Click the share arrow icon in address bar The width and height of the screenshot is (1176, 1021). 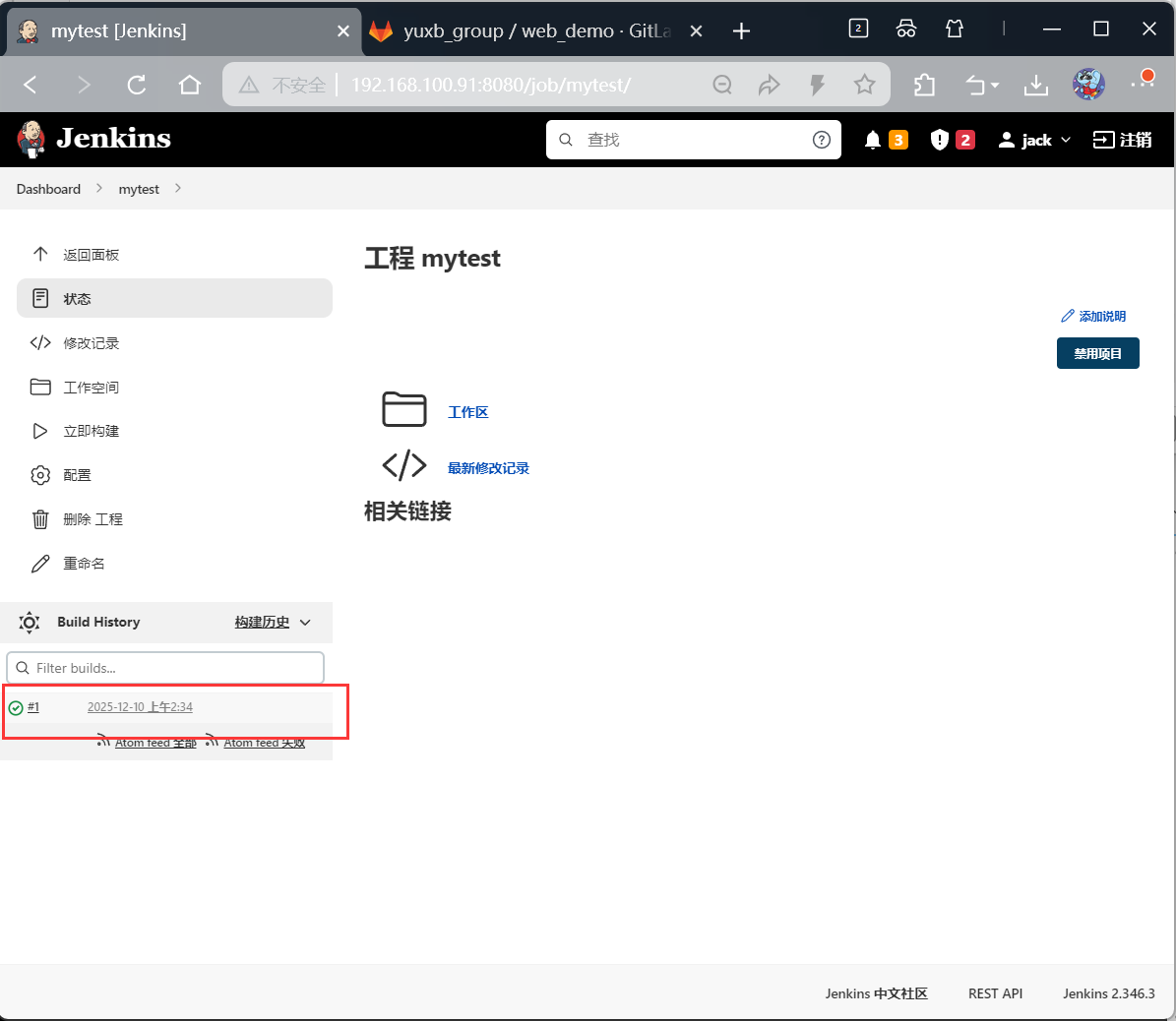770,85
